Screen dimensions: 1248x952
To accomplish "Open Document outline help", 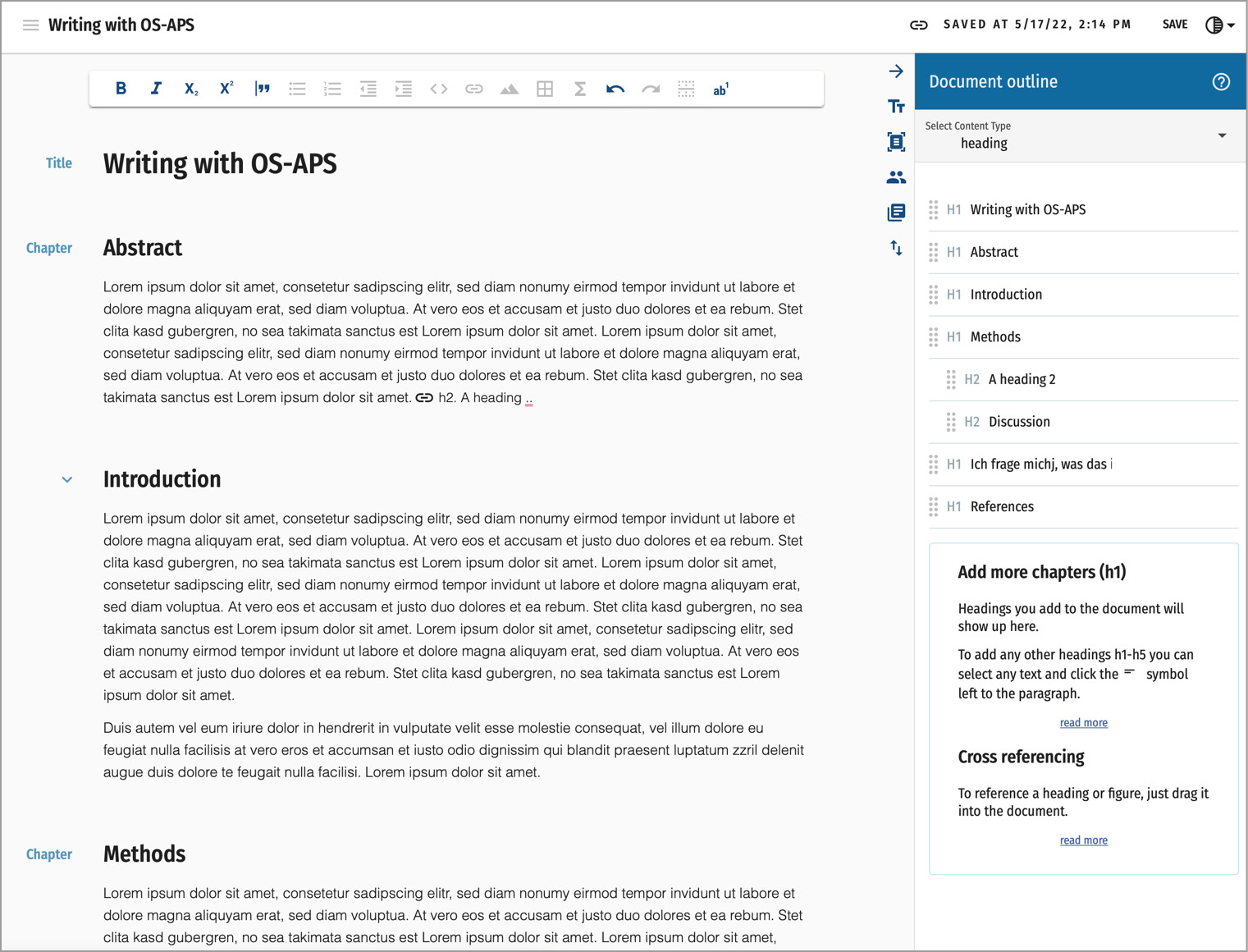I will pos(1221,81).
